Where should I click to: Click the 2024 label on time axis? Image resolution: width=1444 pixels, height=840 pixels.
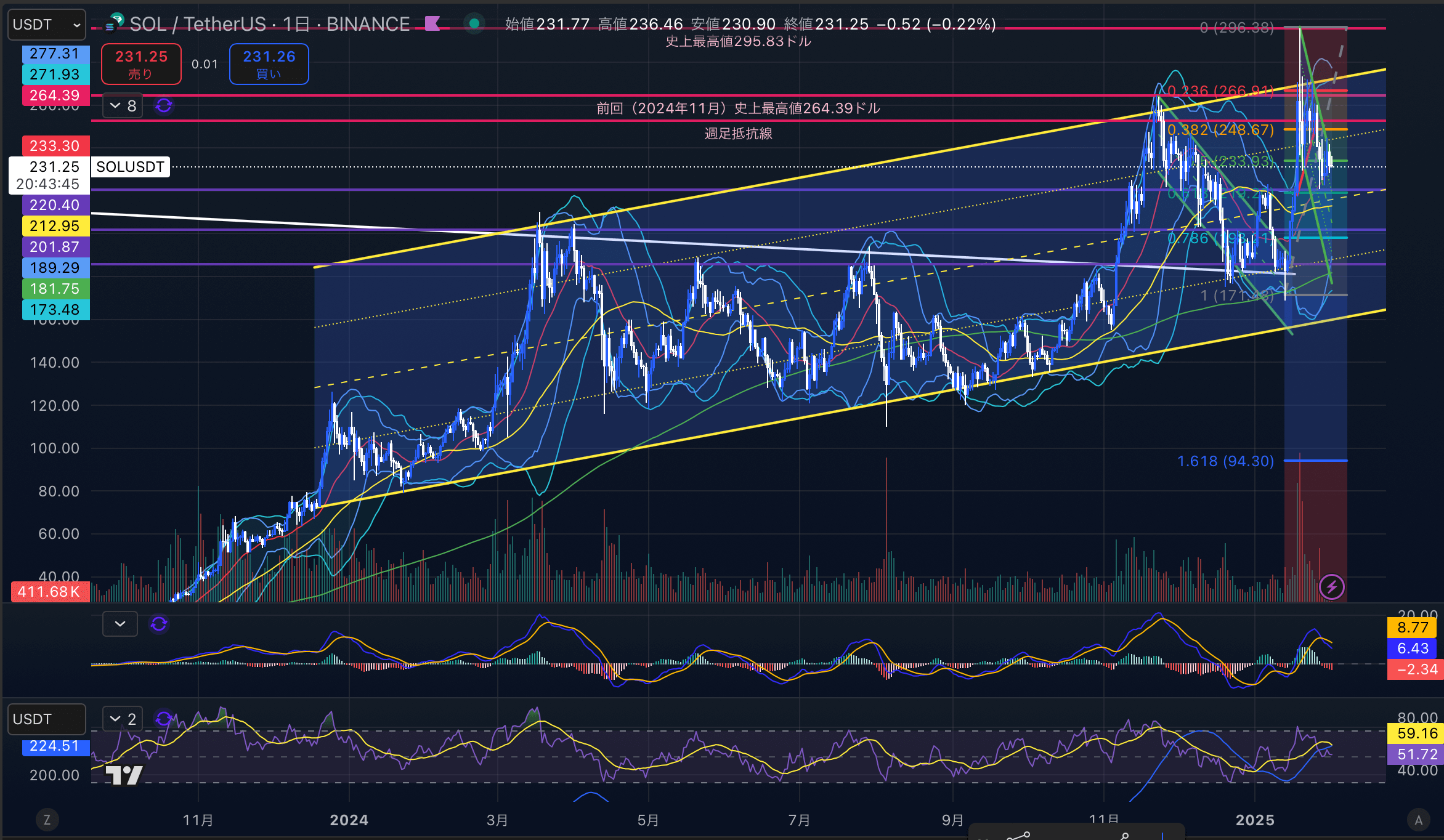coord(349,820)
